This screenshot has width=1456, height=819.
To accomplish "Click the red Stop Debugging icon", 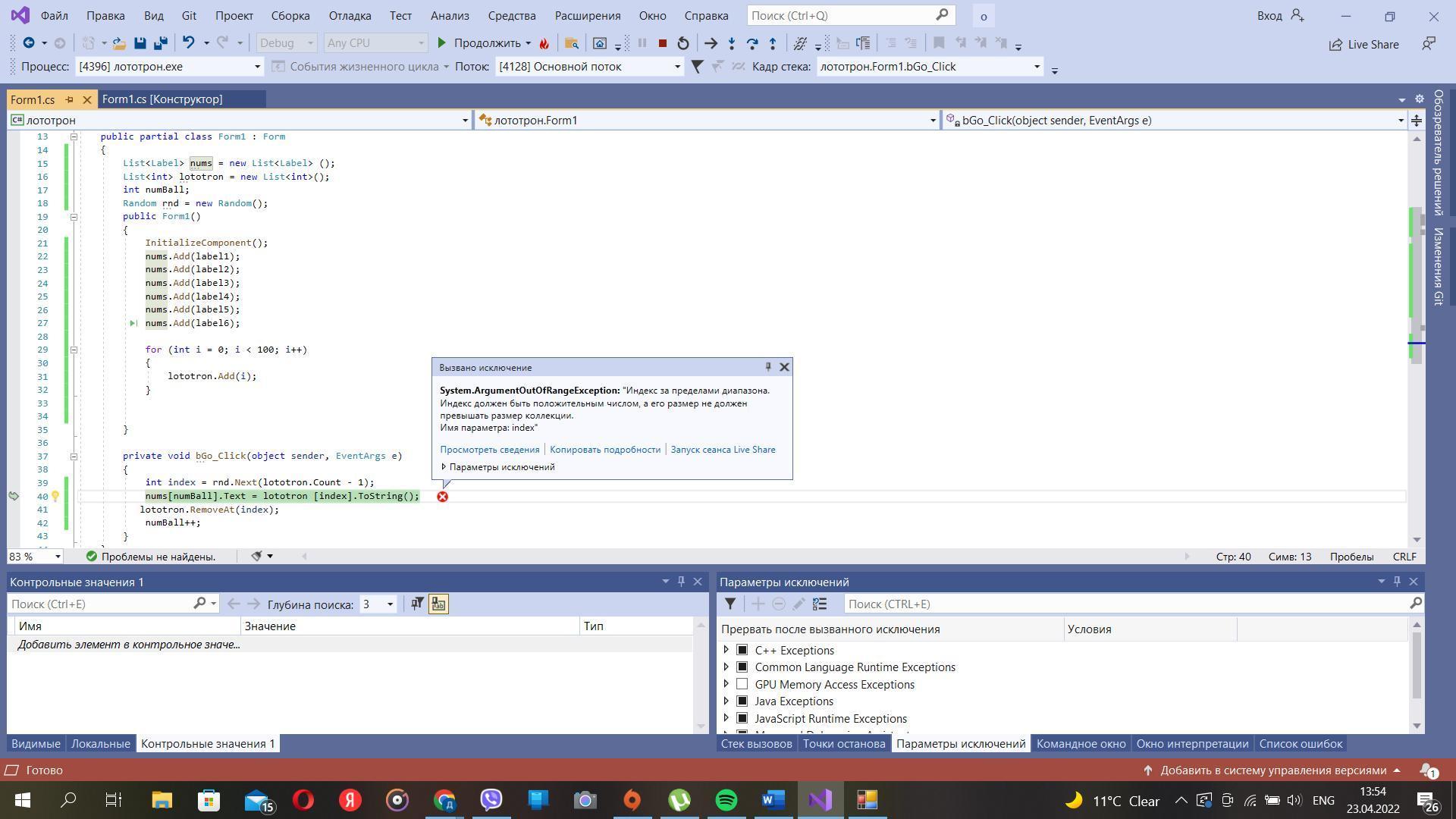I will (x=662, y=43).
